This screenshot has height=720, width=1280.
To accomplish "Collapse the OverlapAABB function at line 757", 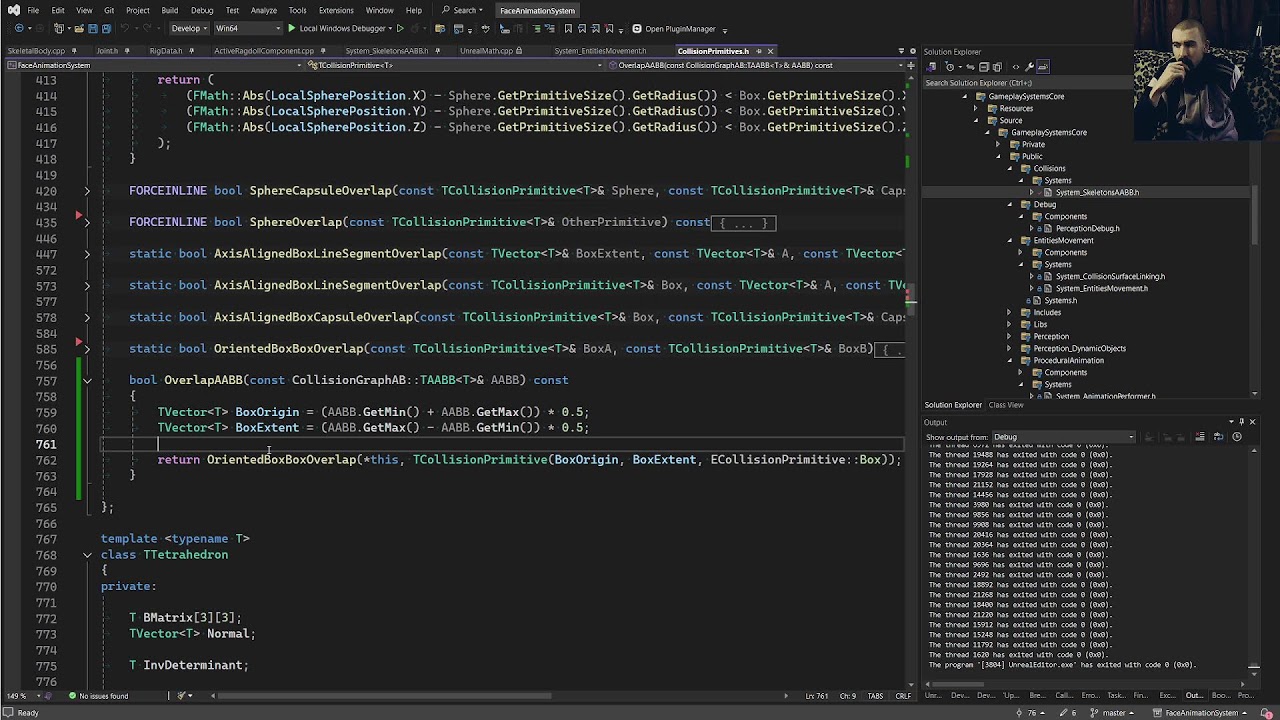I will 87,380.
